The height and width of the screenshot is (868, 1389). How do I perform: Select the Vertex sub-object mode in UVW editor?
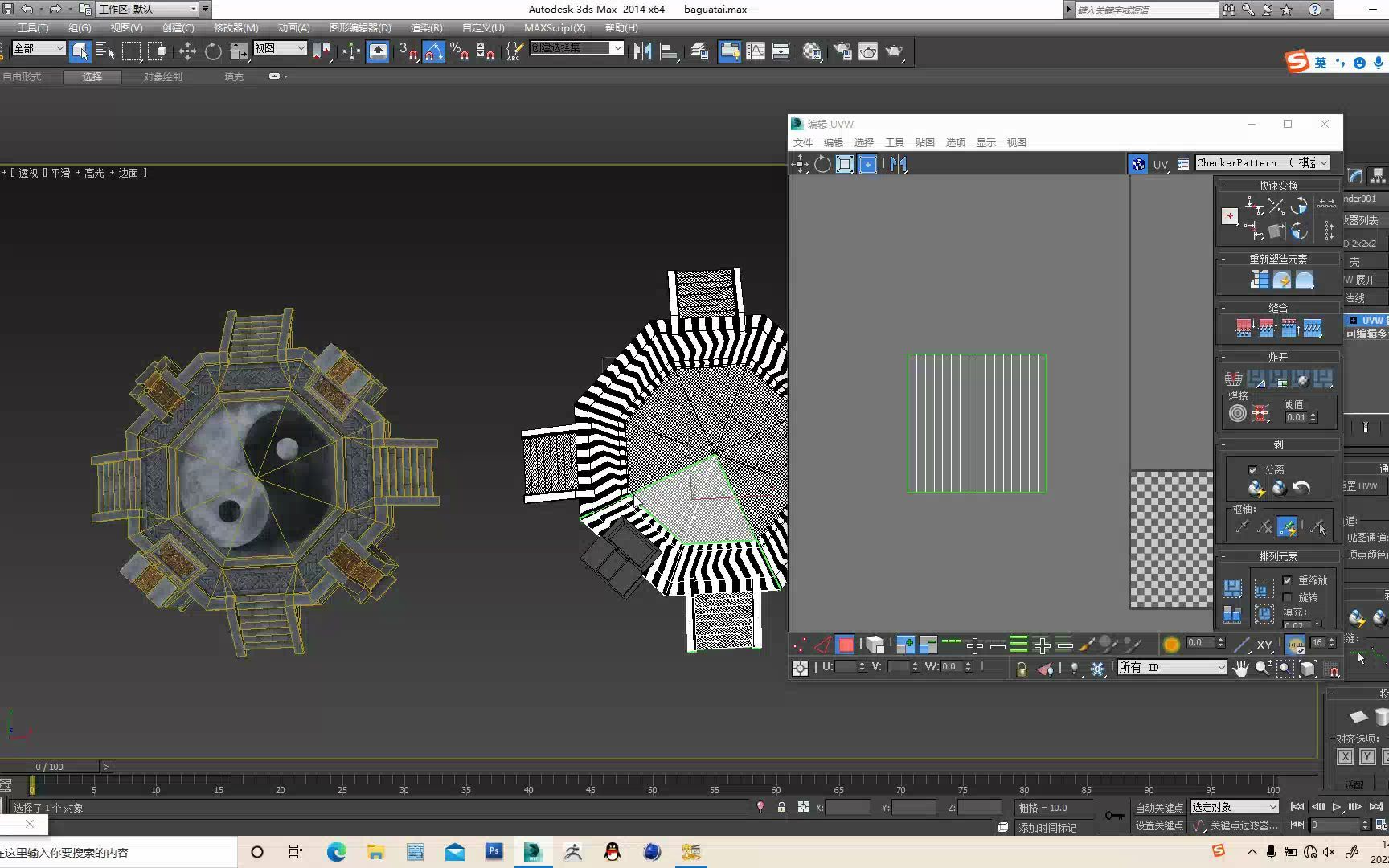pyautogui.click(x=800, y=645)
